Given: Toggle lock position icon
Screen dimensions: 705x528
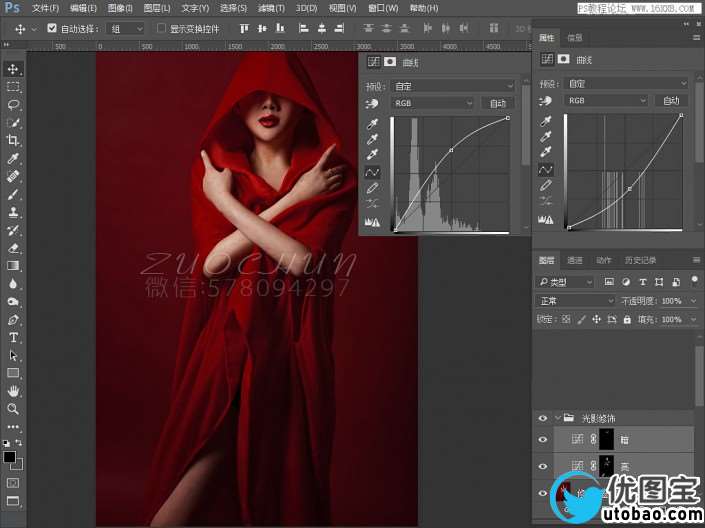Looking at the screenshot, I should pos(597,319).
